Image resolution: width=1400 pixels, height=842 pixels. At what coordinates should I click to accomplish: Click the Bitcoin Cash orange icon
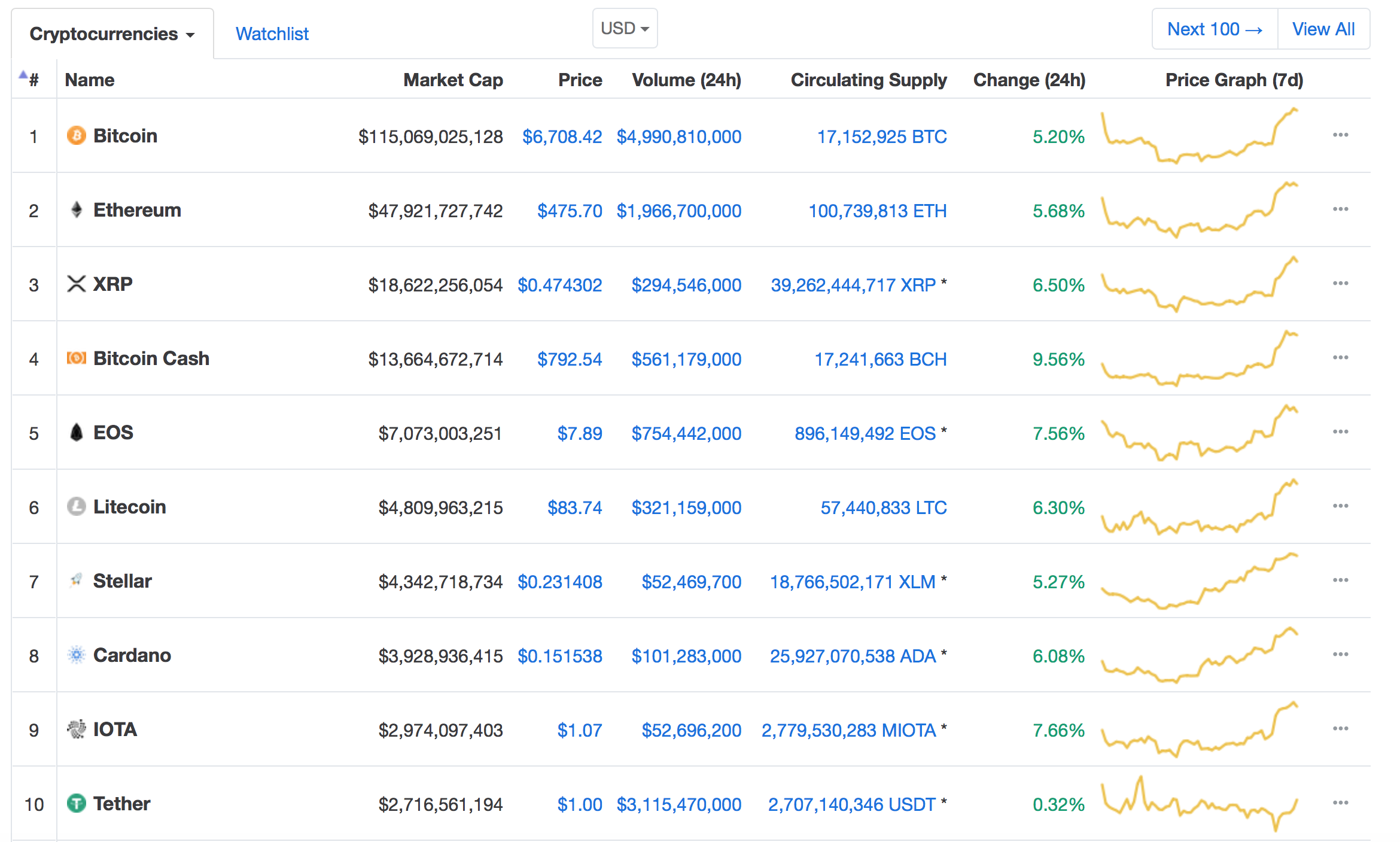76,358
